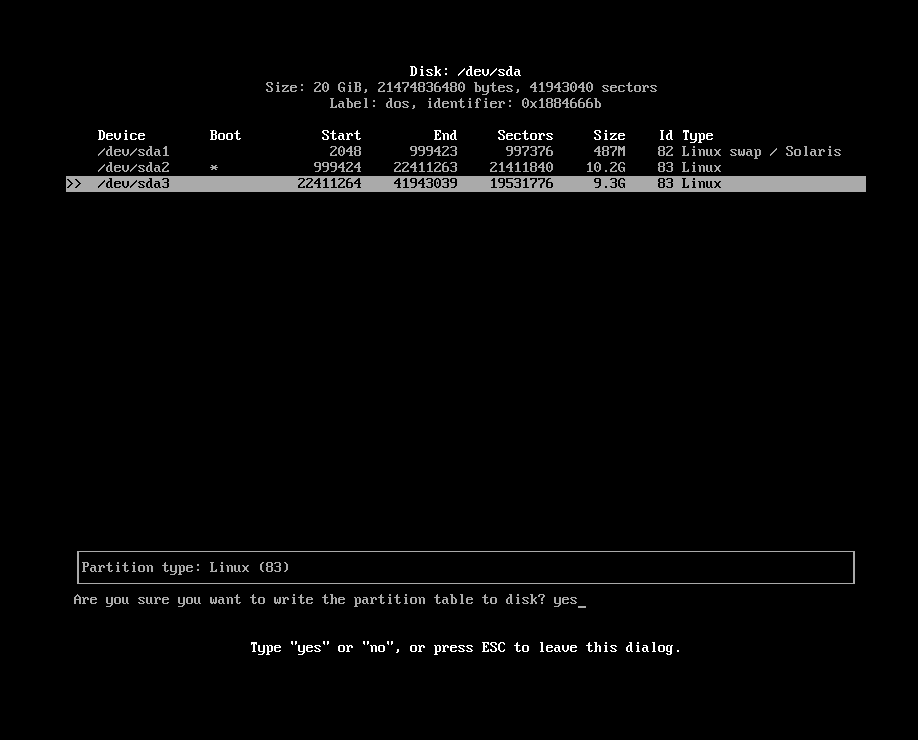Click the ESC instruction line
Image resolution: width=918 pixels, height=740 pixels.
[465, 647]
